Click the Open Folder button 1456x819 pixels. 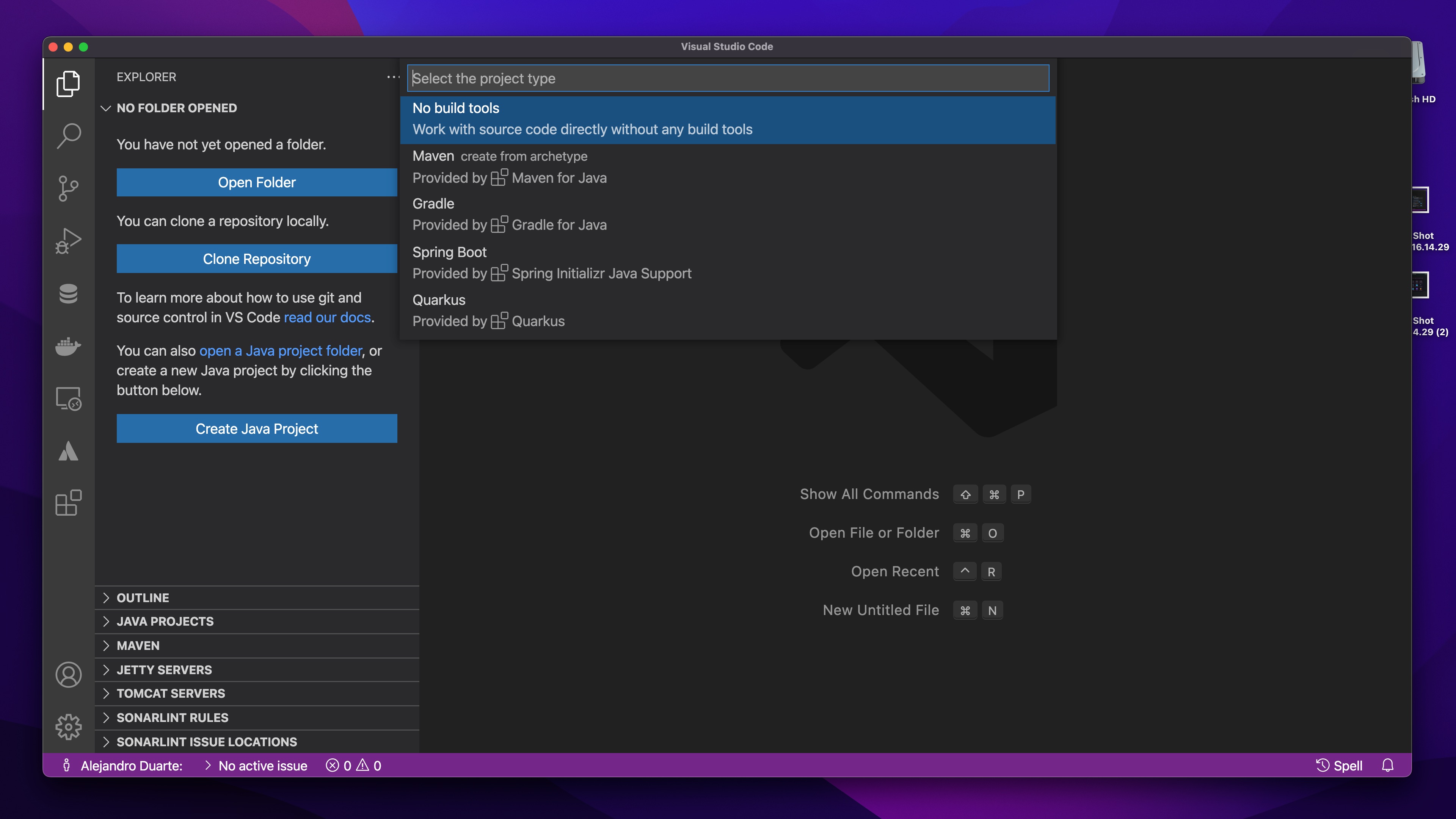coord(257,182)
